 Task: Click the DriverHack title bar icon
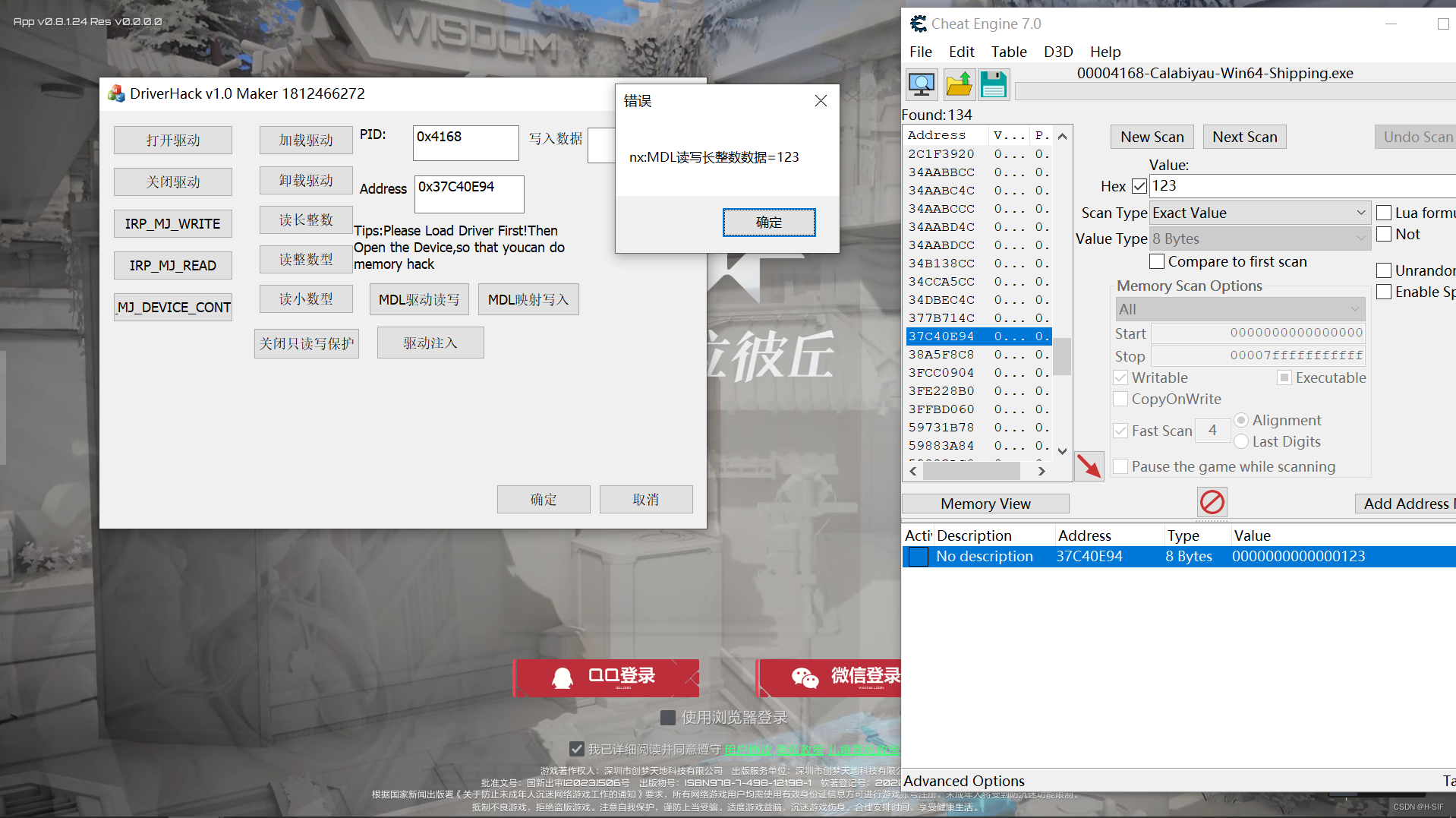click(116, 93)
